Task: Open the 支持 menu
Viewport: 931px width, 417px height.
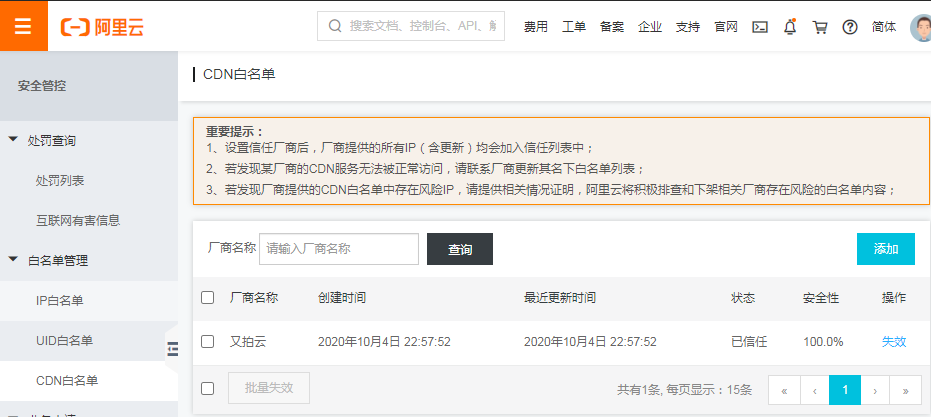Action: click(x=688, y=27)
